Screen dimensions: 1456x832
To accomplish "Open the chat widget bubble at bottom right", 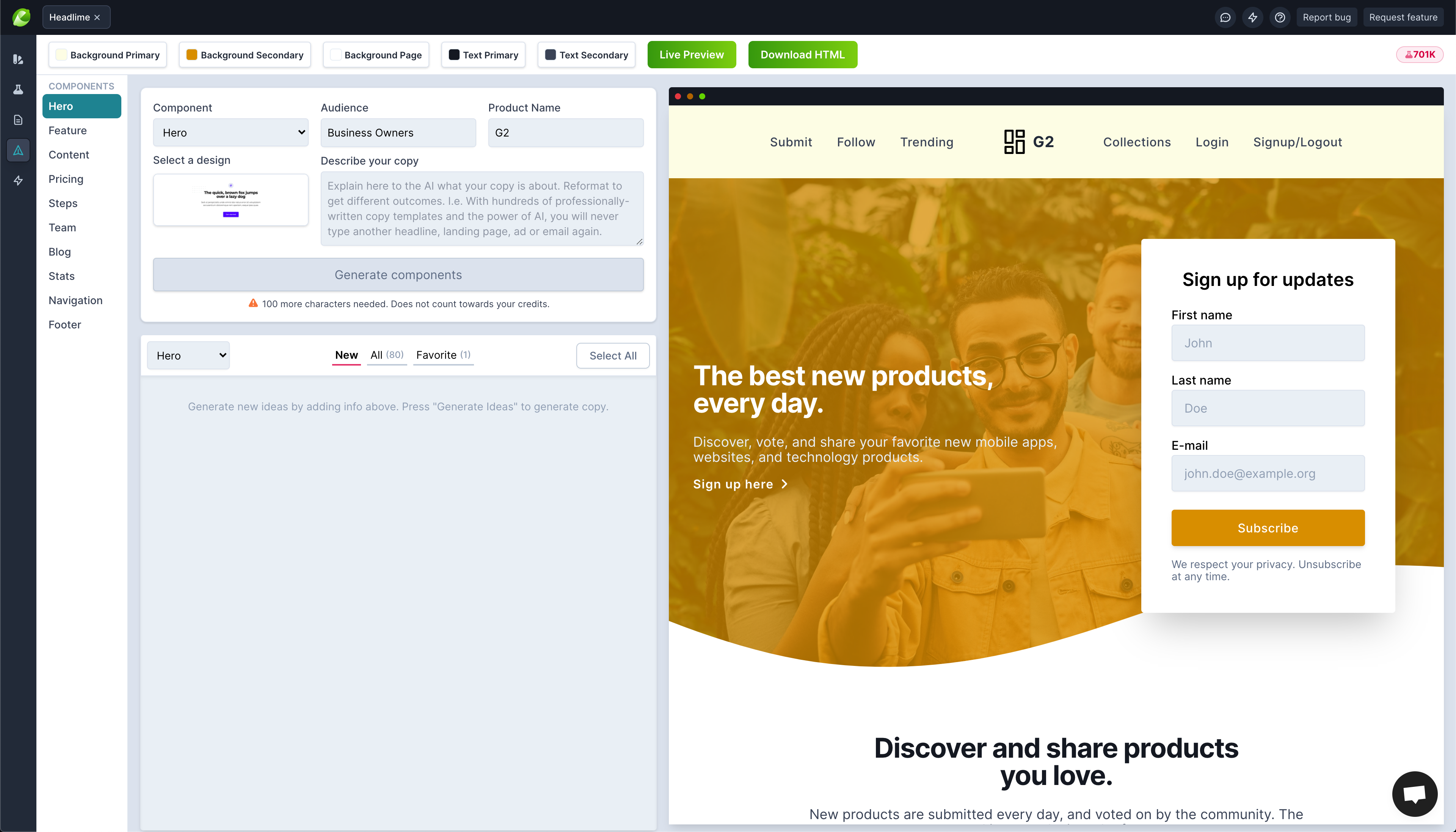I will click(x=1414, y=794).
